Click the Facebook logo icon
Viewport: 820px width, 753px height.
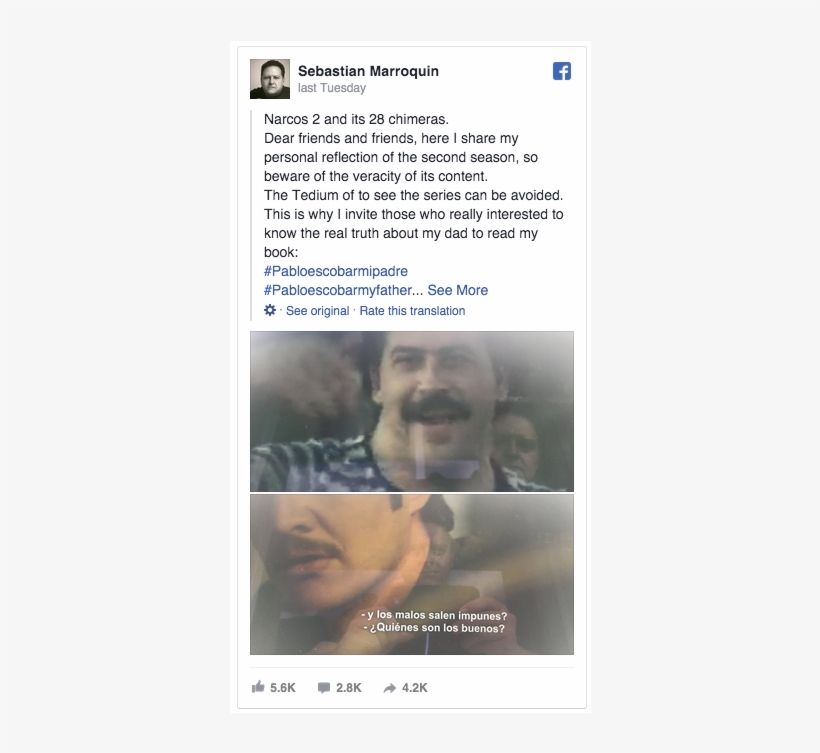pos(561,71)
